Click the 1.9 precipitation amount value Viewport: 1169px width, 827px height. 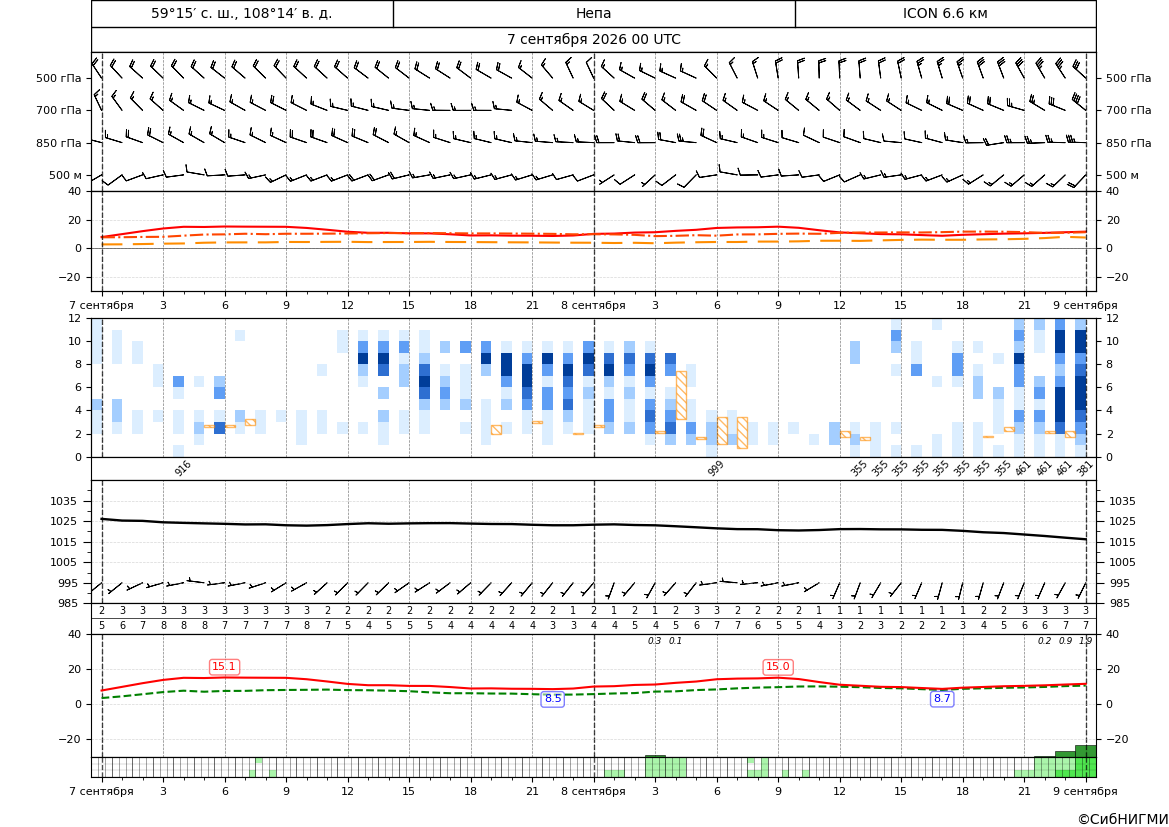[x=1086, y=641]
